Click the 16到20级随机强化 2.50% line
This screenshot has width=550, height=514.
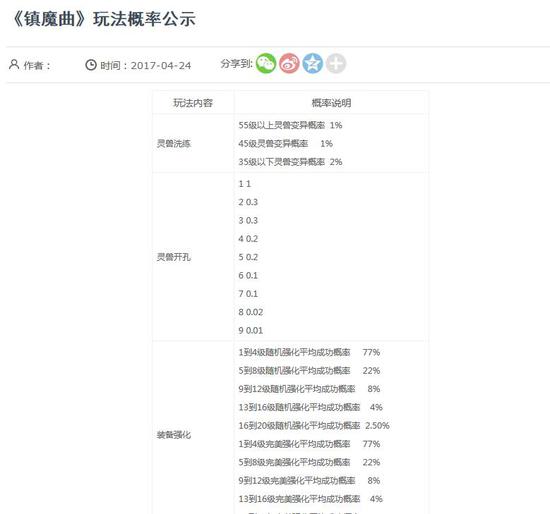tap(314, 426)
